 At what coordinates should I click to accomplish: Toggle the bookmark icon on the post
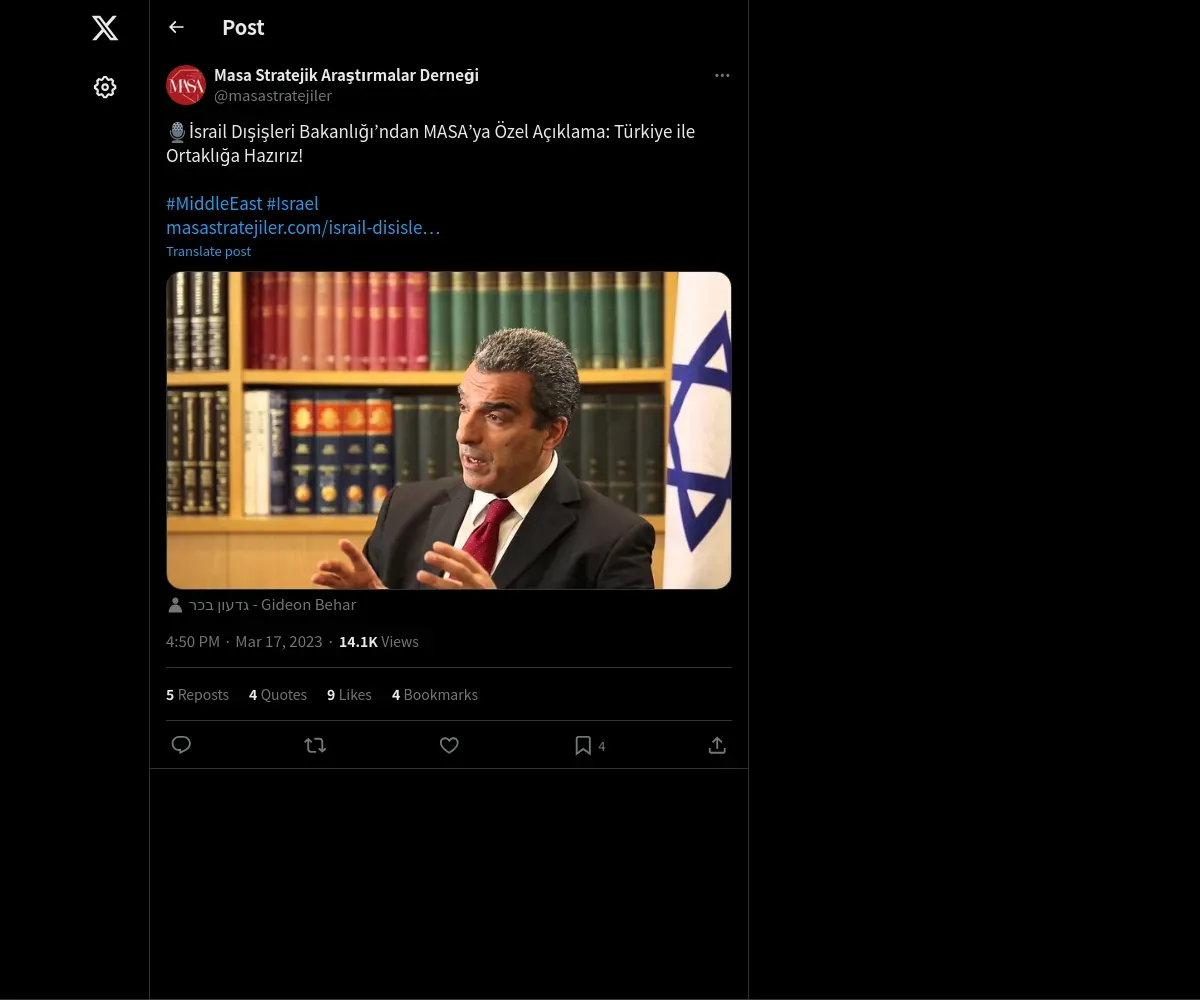[583, 745]
